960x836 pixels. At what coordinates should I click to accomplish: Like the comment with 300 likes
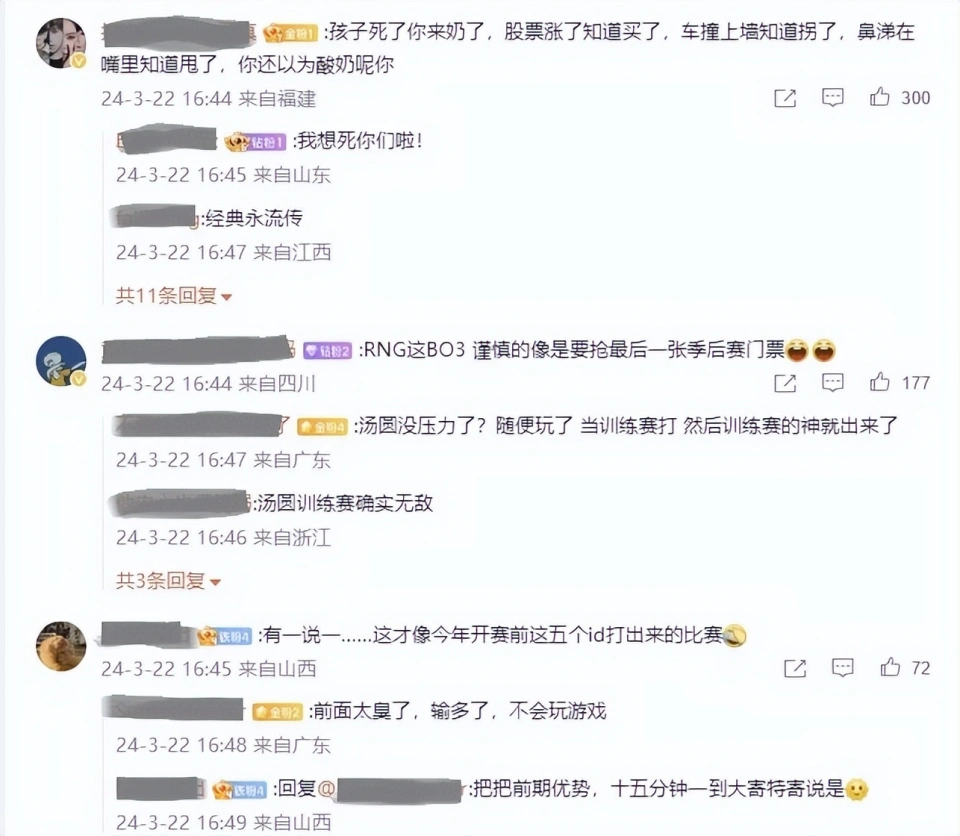pyautogui.click(x=879, y=97)
